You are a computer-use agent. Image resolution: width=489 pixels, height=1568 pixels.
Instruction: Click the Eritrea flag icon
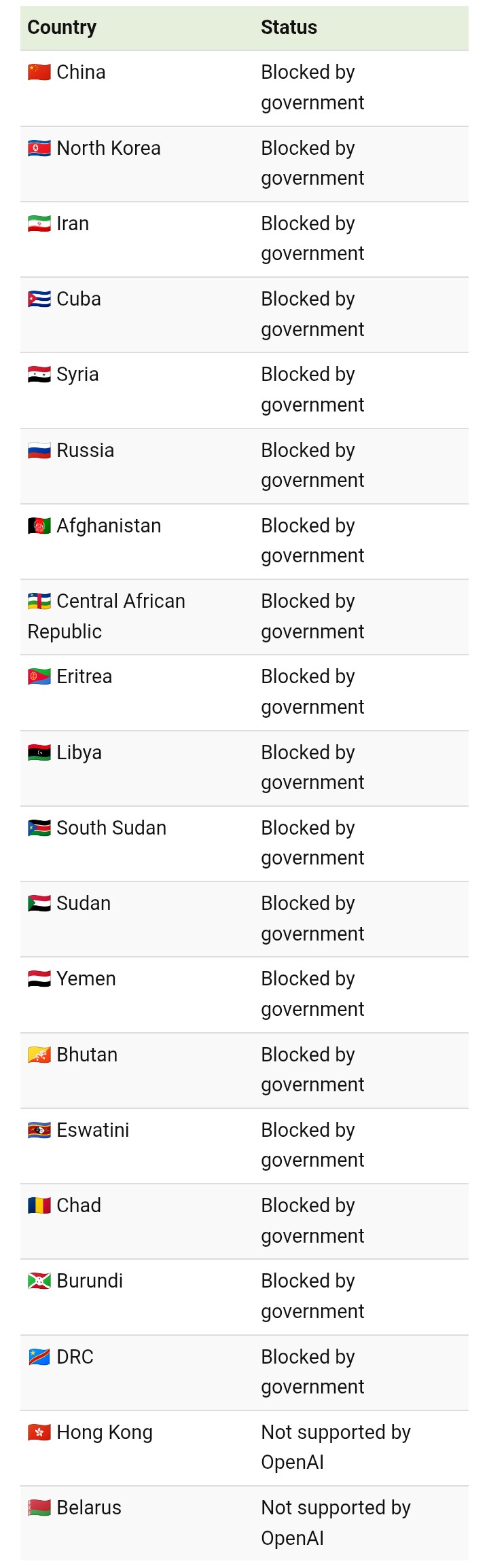(x=39, y=676)
